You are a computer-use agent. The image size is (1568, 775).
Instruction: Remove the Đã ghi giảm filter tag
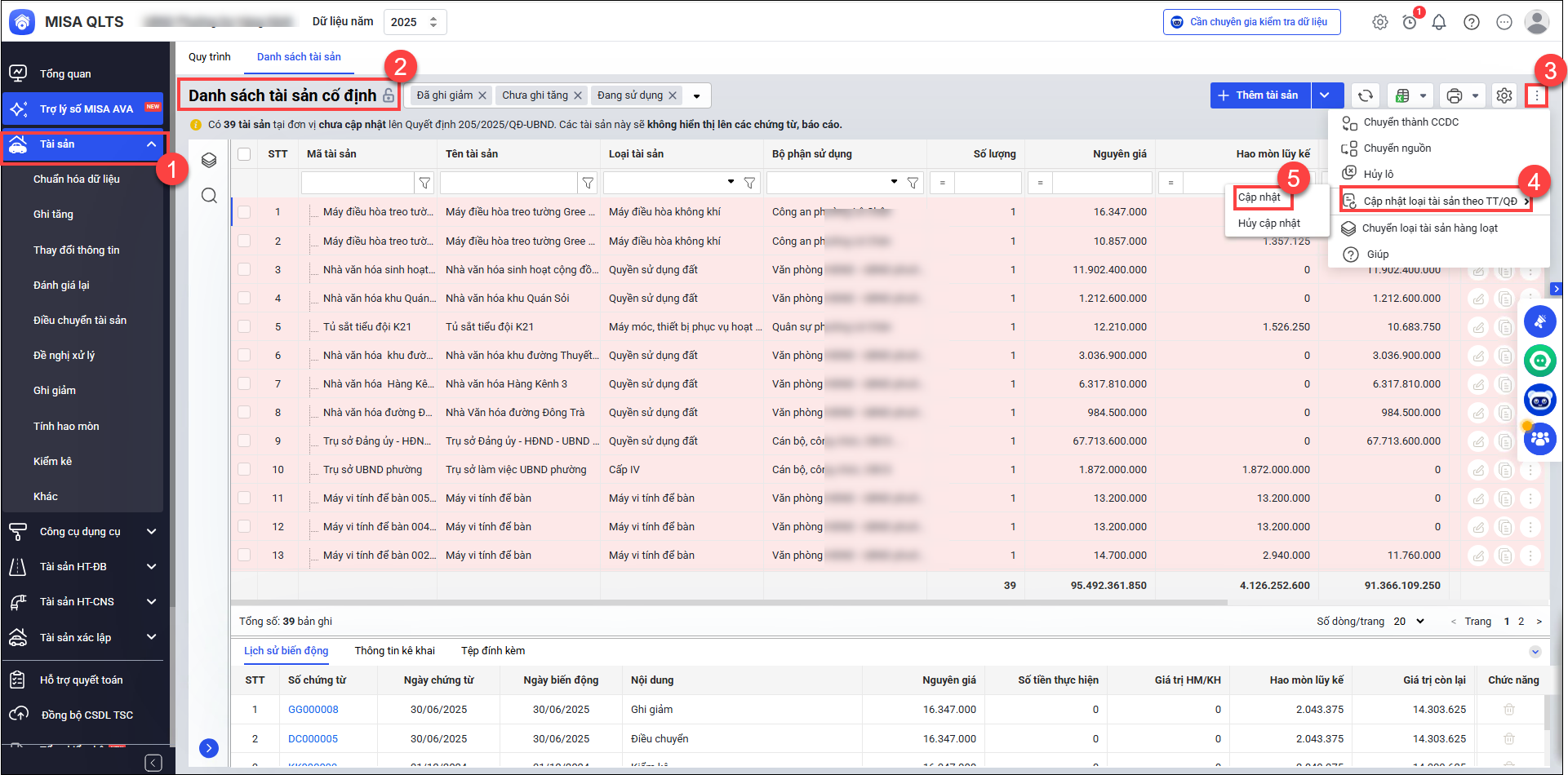click(482, 95)
